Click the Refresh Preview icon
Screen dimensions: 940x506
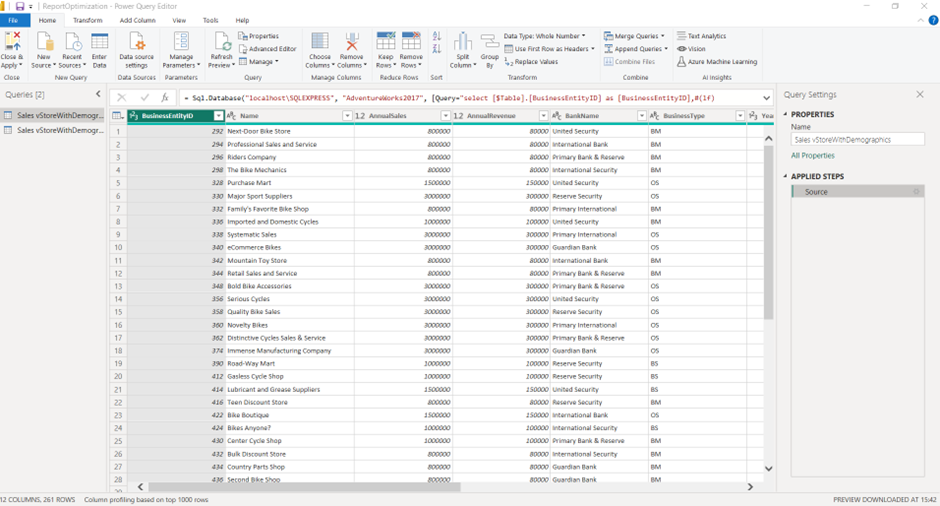tap(221, 42)
